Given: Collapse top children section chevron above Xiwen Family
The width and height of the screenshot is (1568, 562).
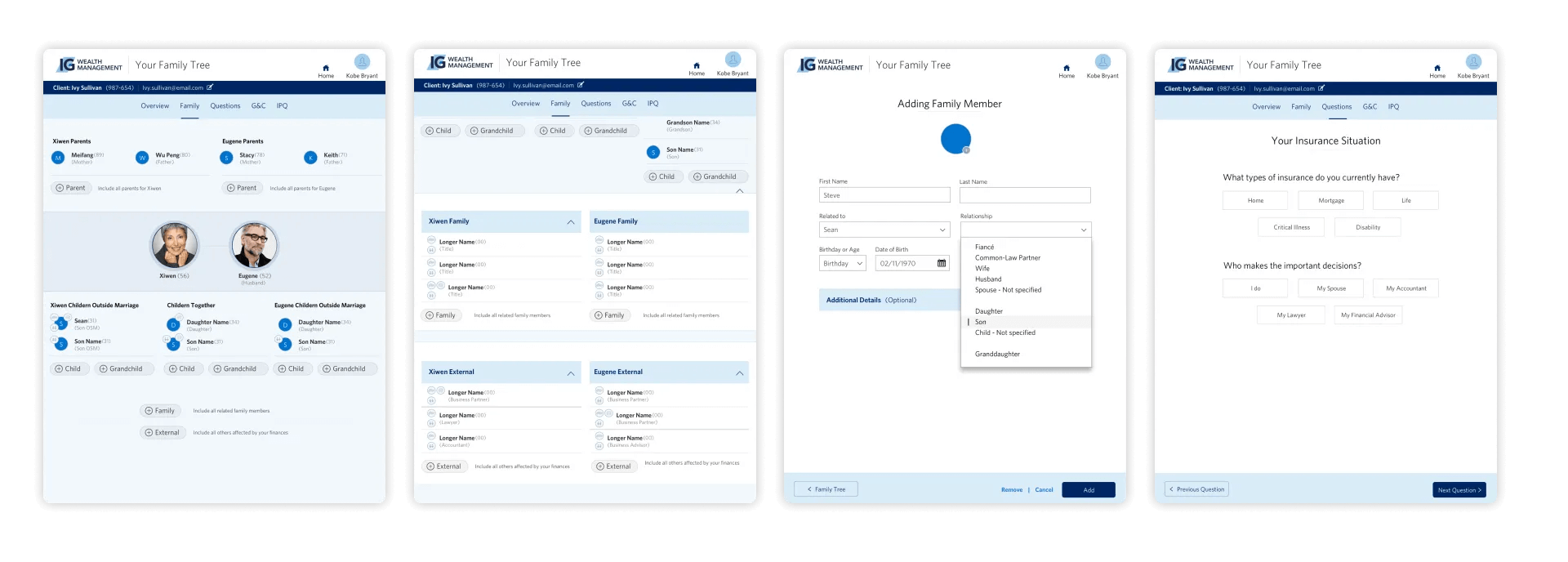Looking at the screenshot, I should pos(740,191).
